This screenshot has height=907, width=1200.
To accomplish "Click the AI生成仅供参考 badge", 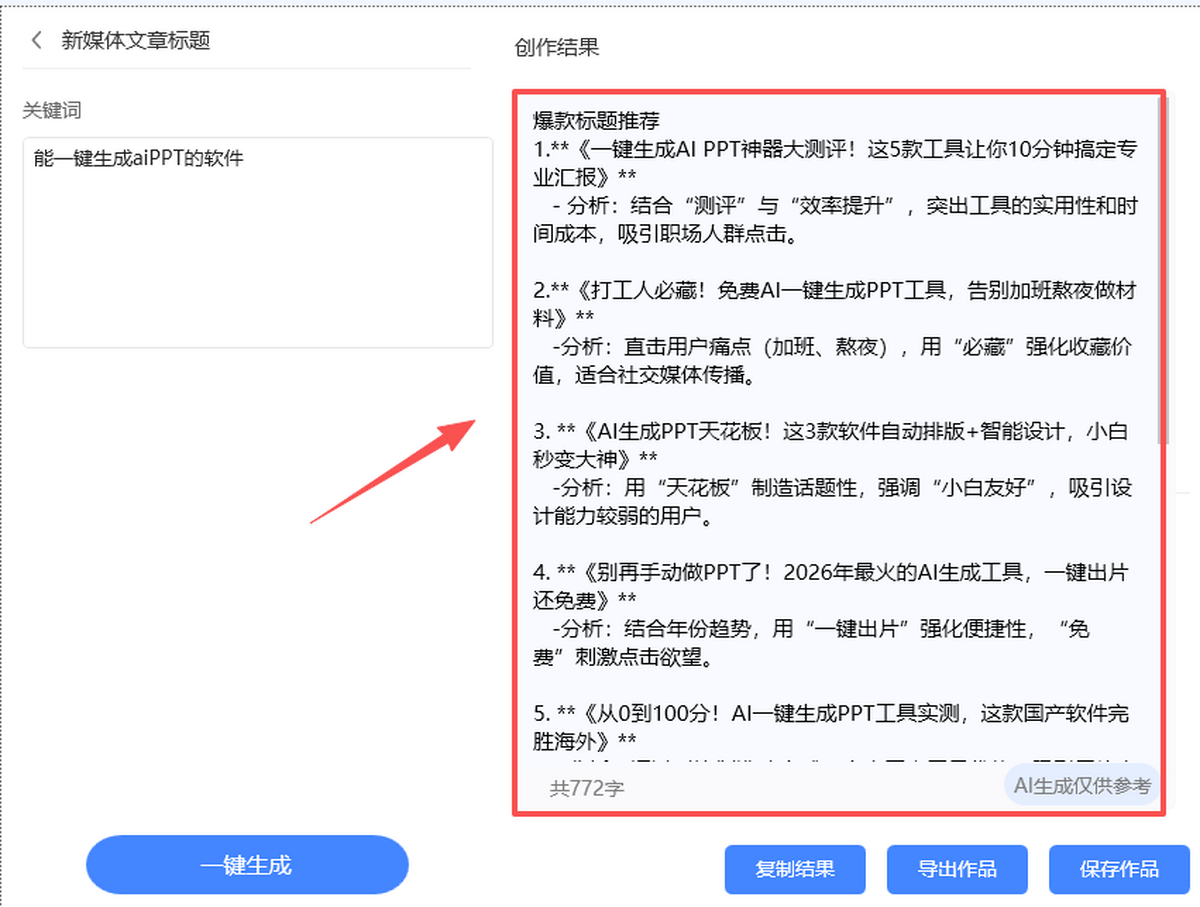I will [1082, 785].
